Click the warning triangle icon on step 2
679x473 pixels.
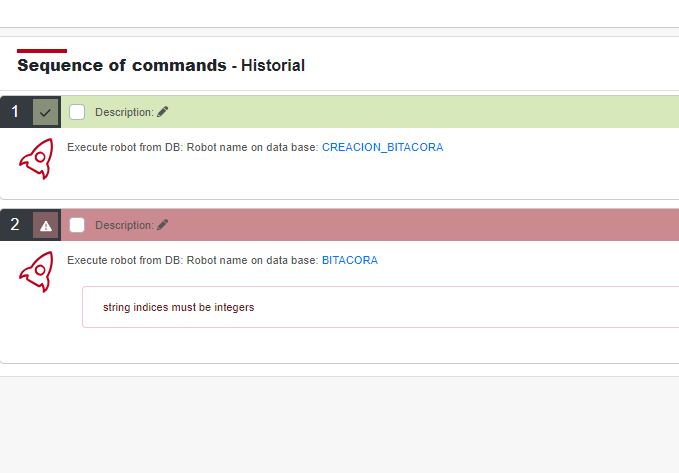click(45, 225)
